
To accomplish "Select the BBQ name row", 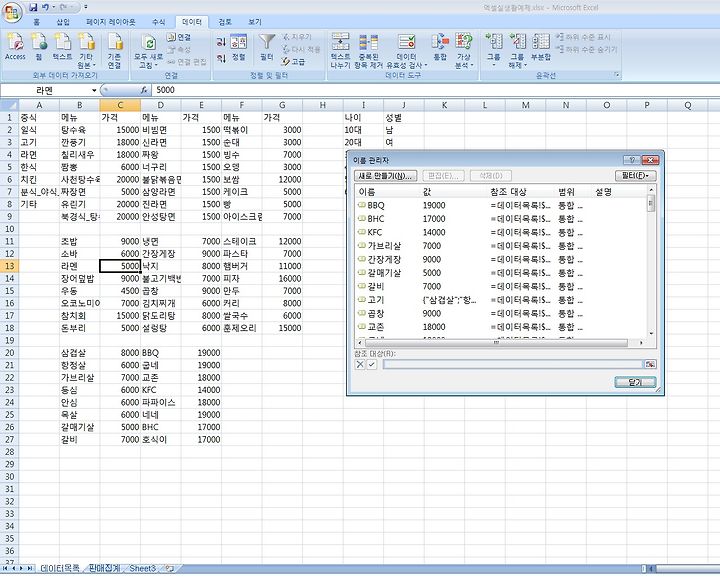I will pyautogui.click(x=501, y=205).
